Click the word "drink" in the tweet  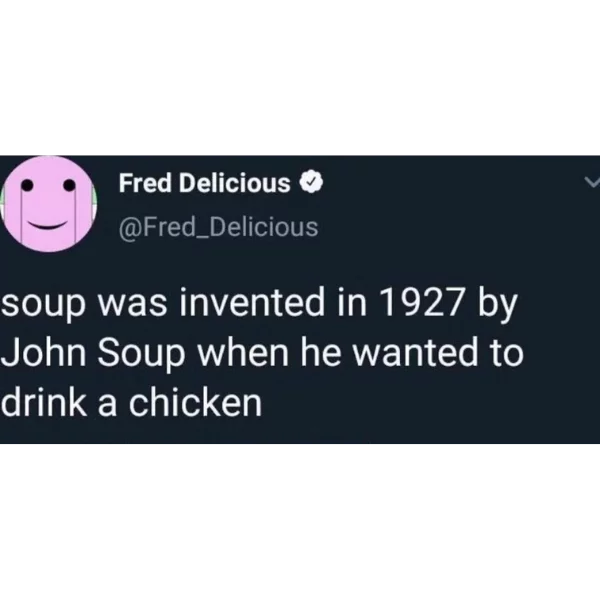click(44, 402)
